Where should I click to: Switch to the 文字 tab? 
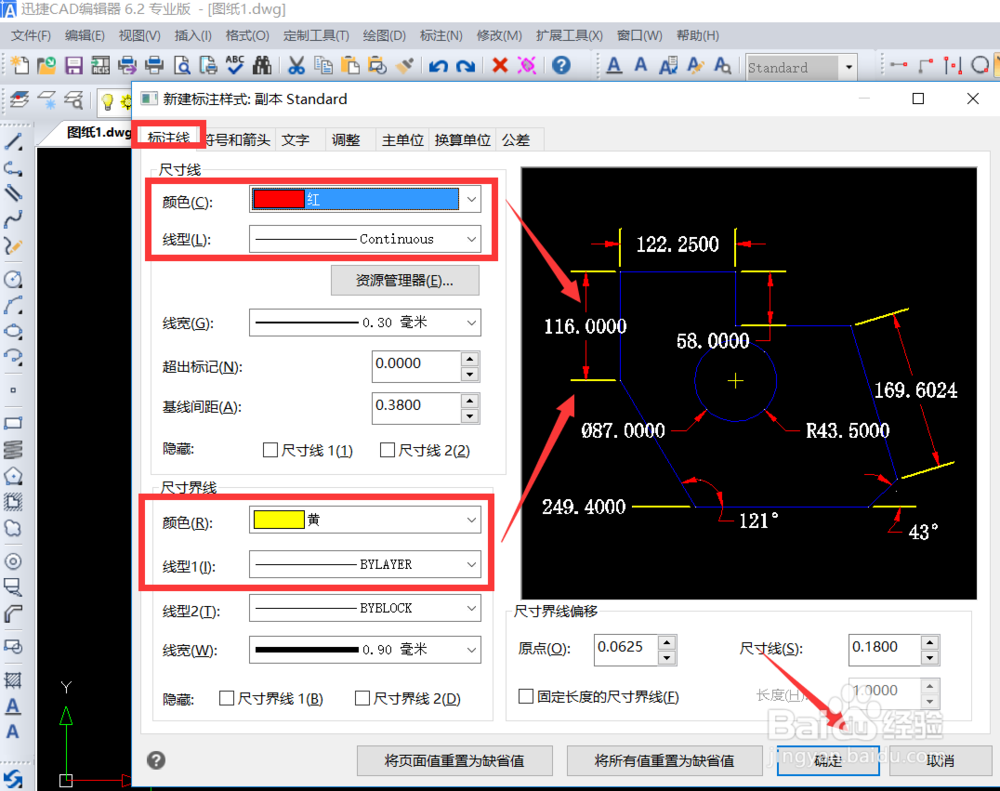click(295, 140)
